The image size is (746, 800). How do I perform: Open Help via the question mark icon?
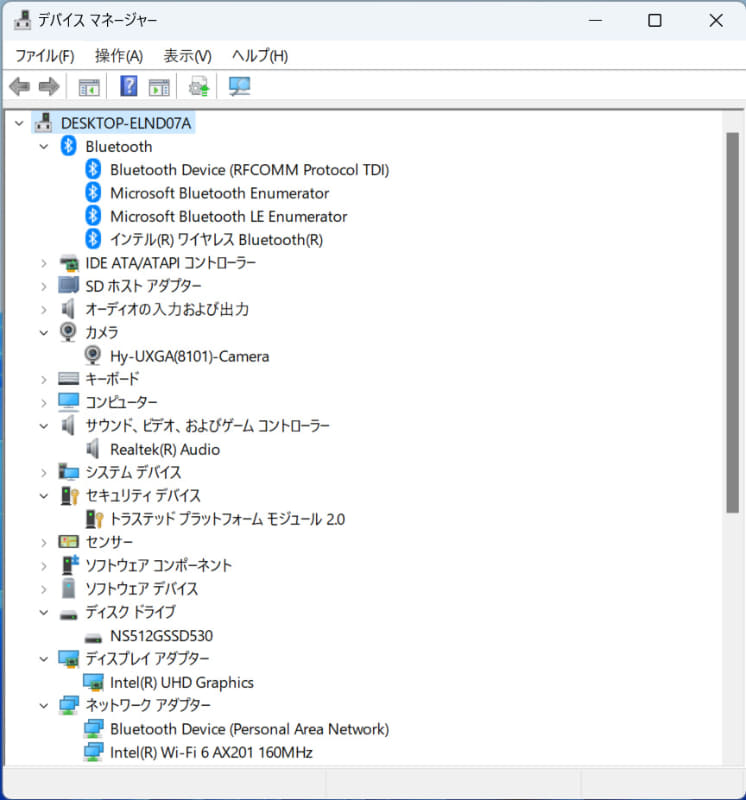coord(129,86)
